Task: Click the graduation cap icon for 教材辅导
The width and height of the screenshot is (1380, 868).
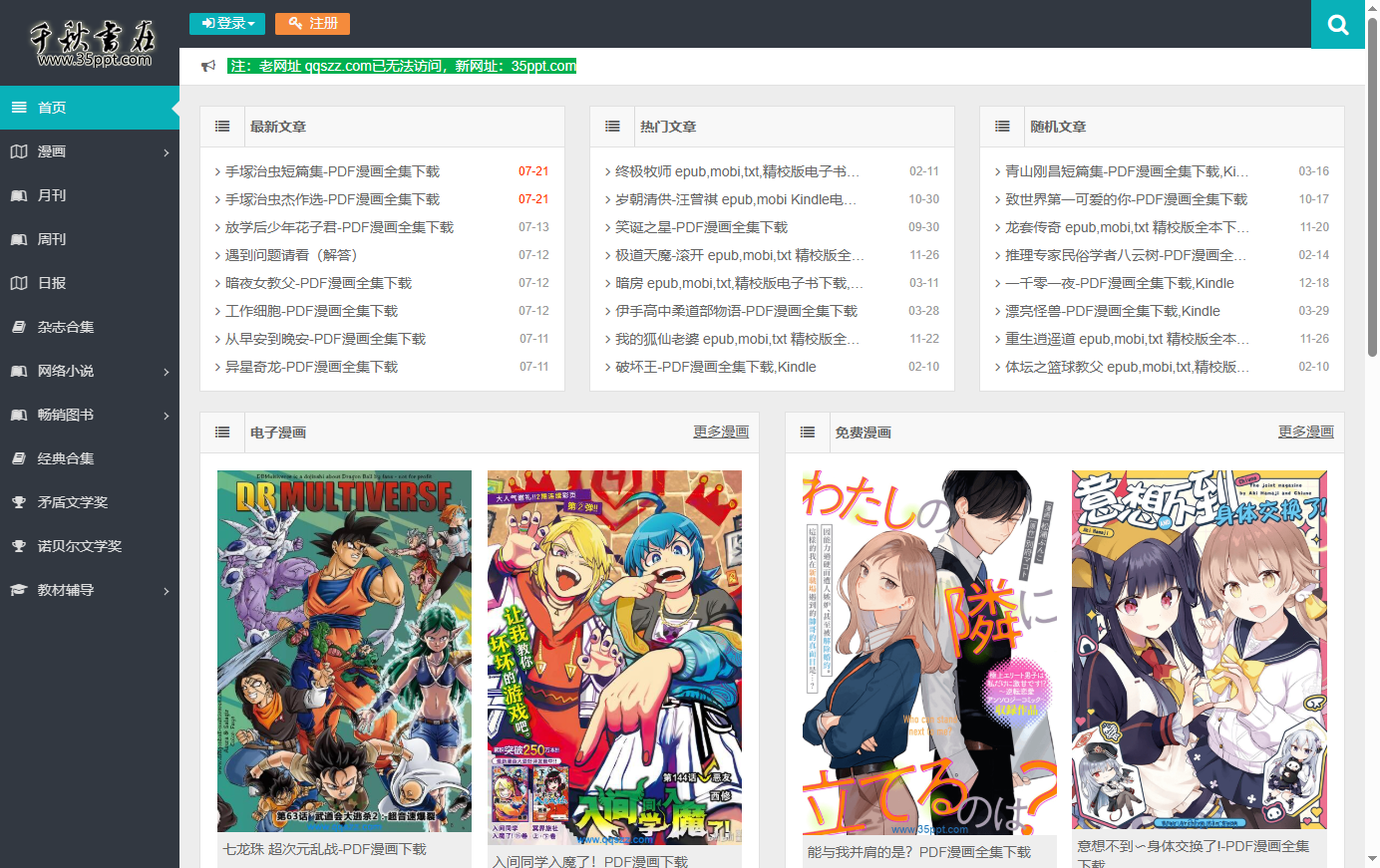Action: [19, 590]
